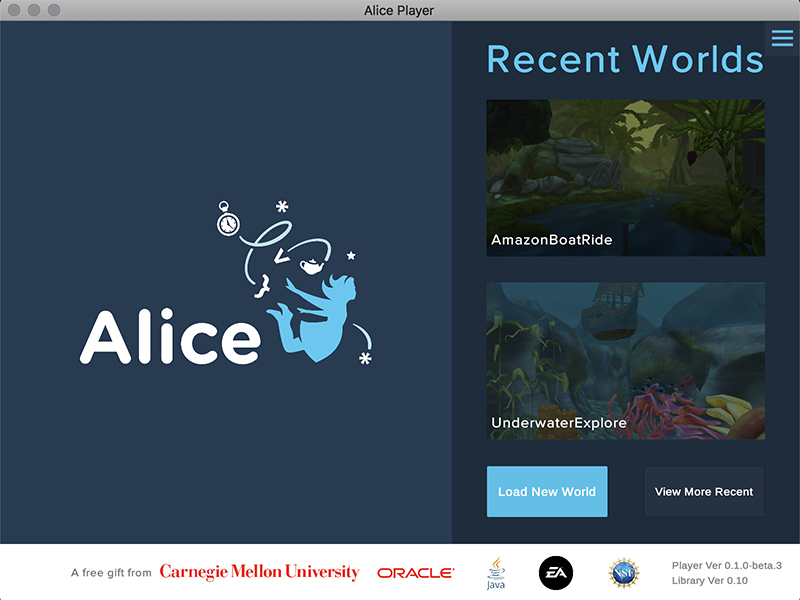The width and height of the screenshot is (800, 600).
Task: Click the Load New World button
Action: click(547, 491)
